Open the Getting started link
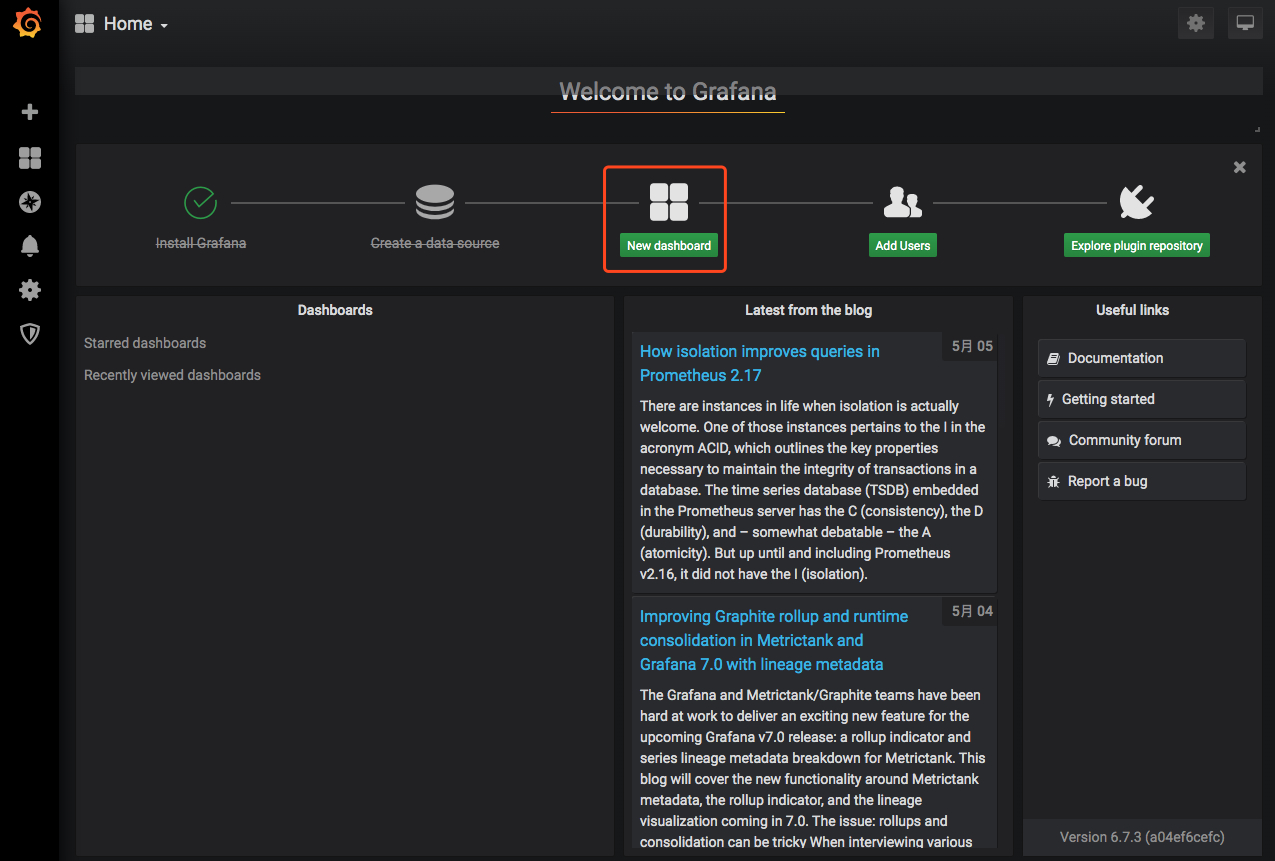This screenshot has width=1275, height=861. pos(1142,399)
